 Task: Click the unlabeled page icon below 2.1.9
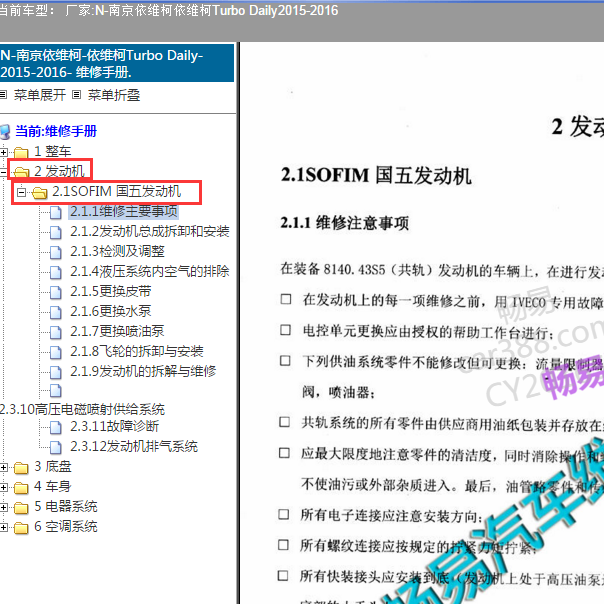click(x=55, y=391)
